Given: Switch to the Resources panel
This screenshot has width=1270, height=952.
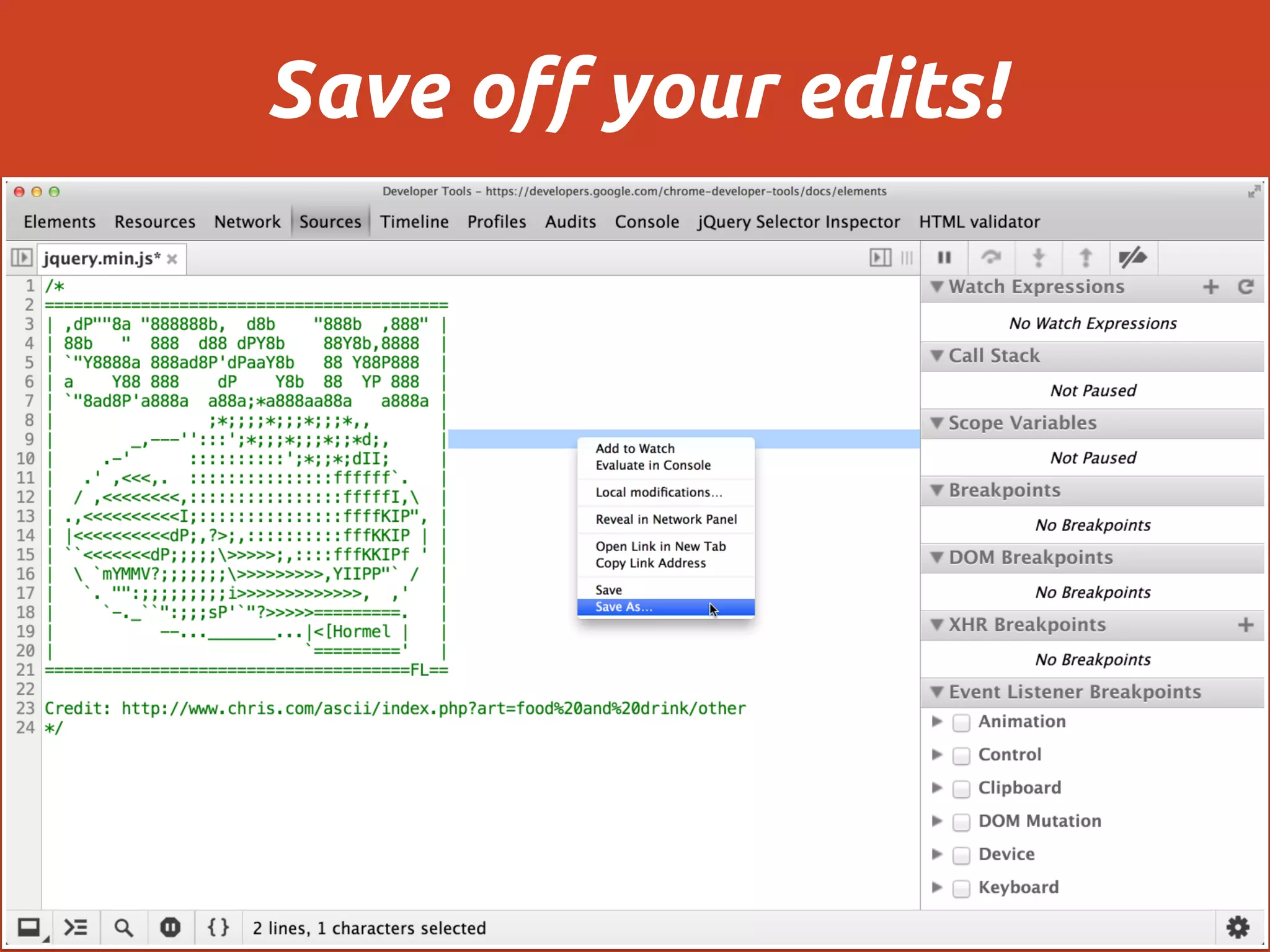Looking at the screenshot, I should pyautogui.click(x=154, y=222).
